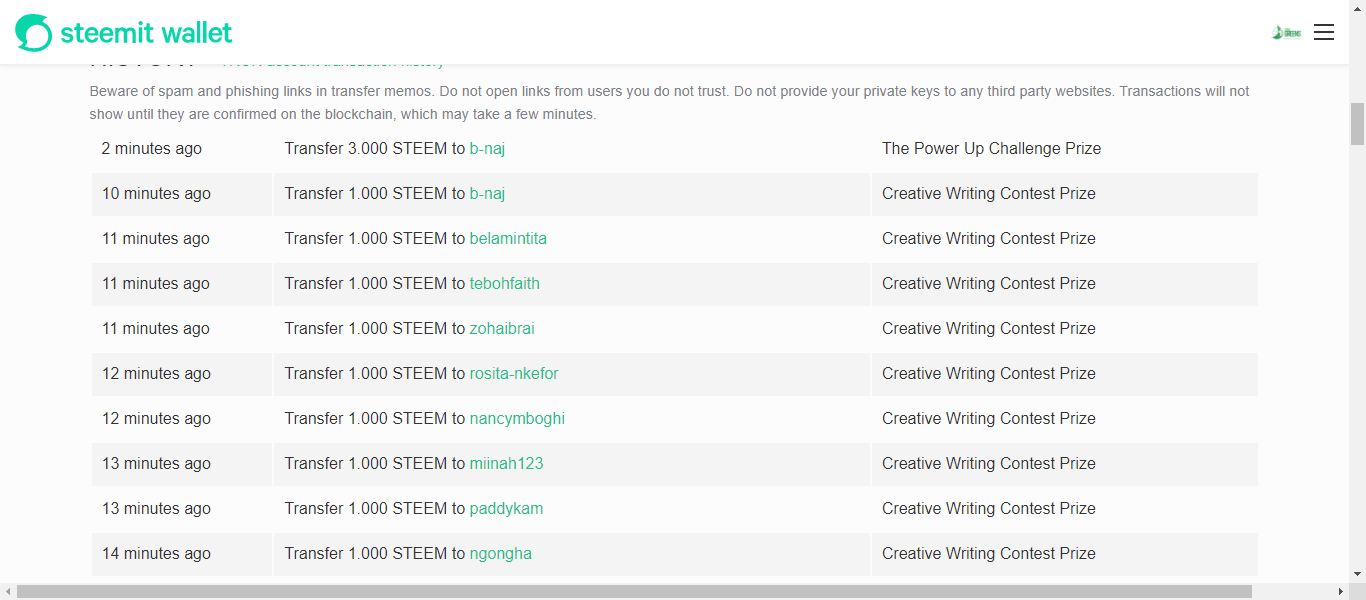This screenshot has height=600, width=1366.
Task: Click the memo in the zohaibrai row
Action: (x=988, y=328)
